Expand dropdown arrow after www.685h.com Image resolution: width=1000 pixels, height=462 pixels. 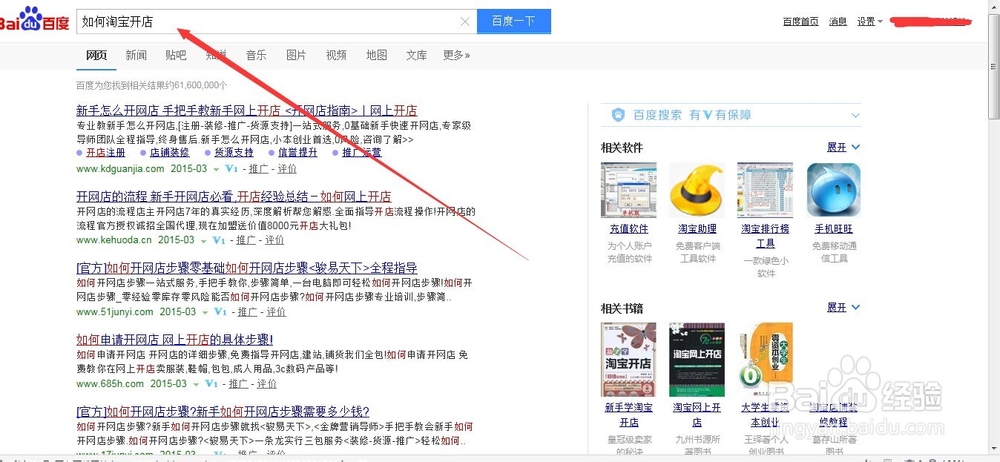tap(196, 385)
